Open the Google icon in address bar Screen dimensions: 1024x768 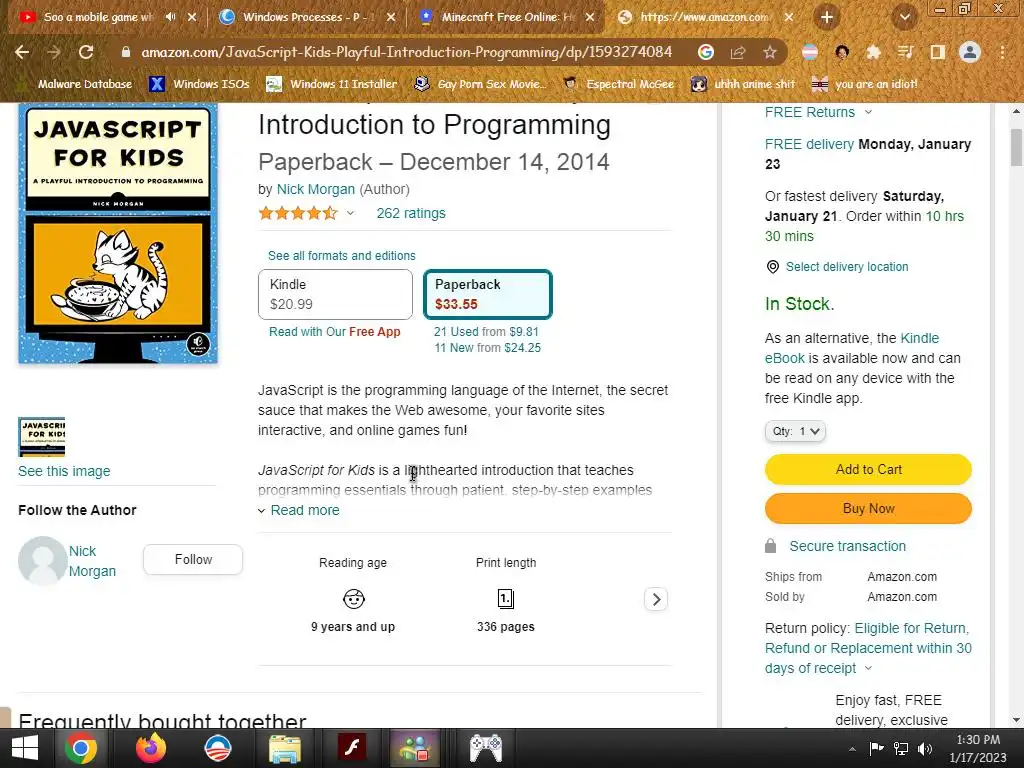(705, 52)
